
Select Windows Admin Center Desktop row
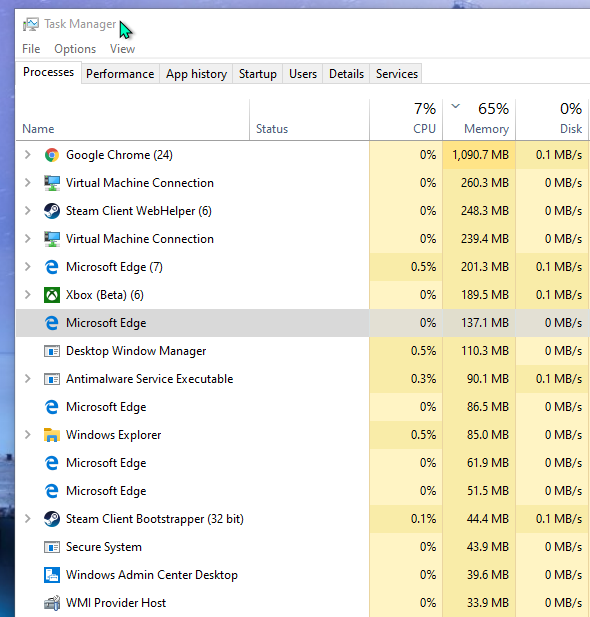point(303,575)
